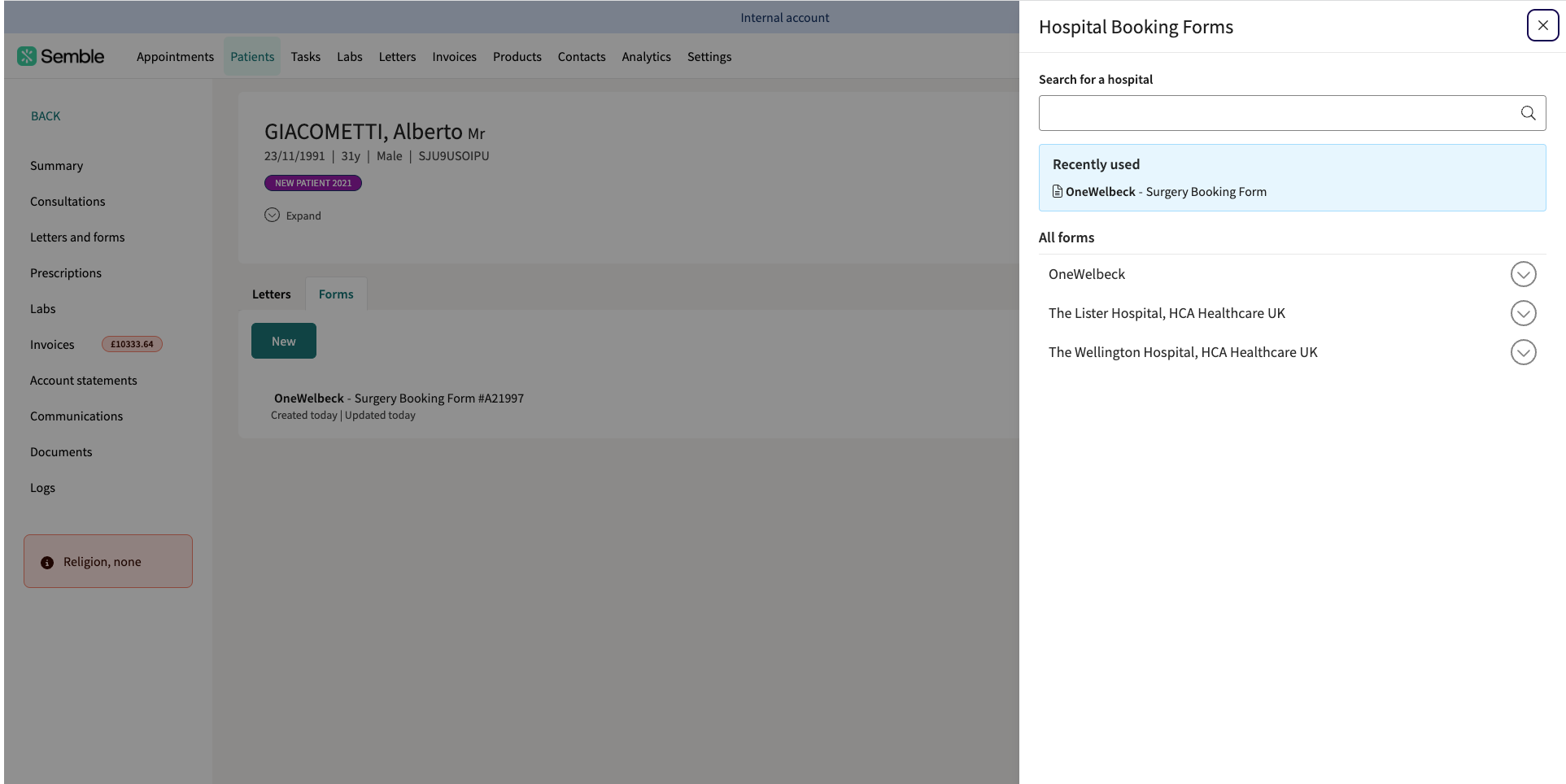Viewport: 1566px width, 784px height.
Task: Go to Consultations section
Action: 68,202
